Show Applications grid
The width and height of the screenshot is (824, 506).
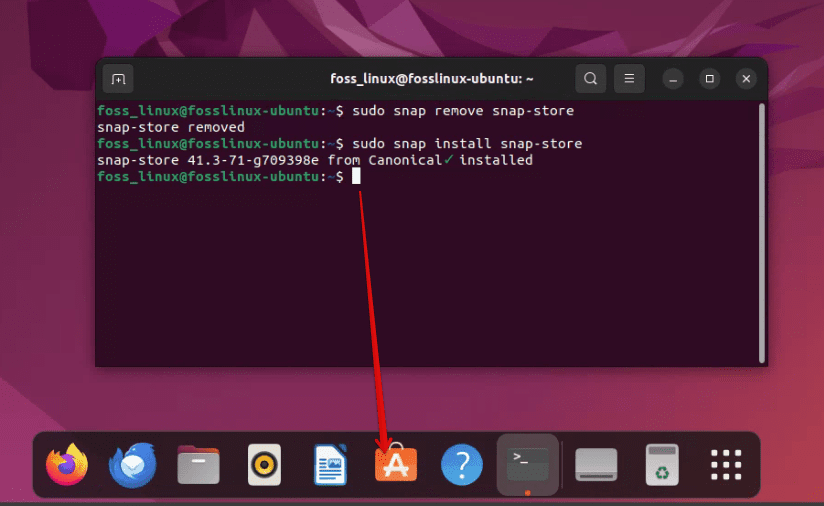pos(726,464)
